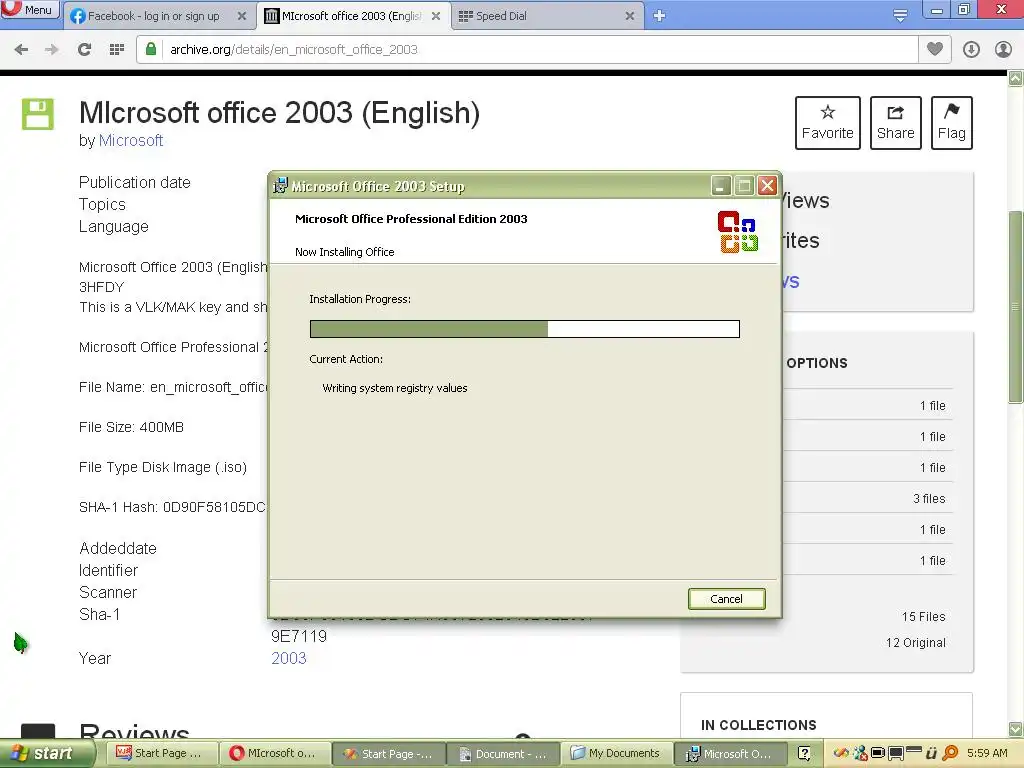
Task: Click the green floppy disk software icon
Action: [x=38, y=114]
